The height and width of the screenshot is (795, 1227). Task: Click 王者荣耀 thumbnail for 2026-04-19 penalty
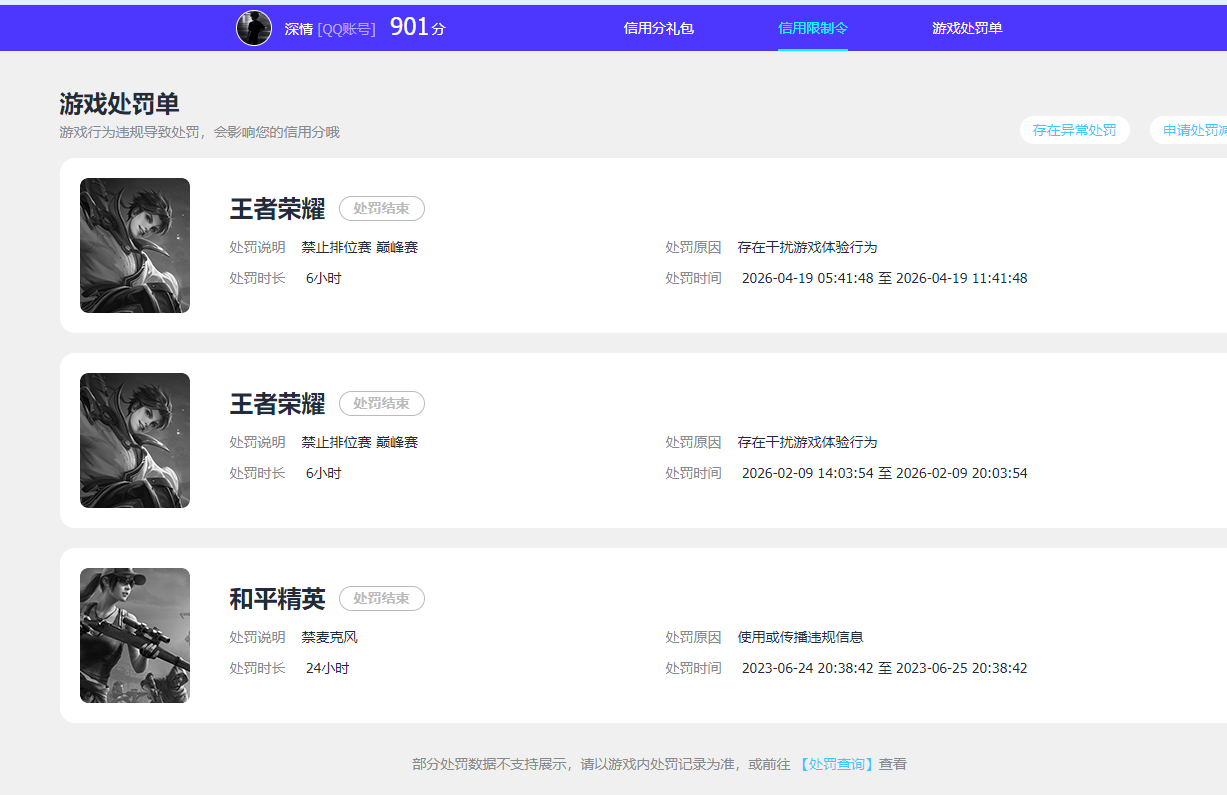135,245
